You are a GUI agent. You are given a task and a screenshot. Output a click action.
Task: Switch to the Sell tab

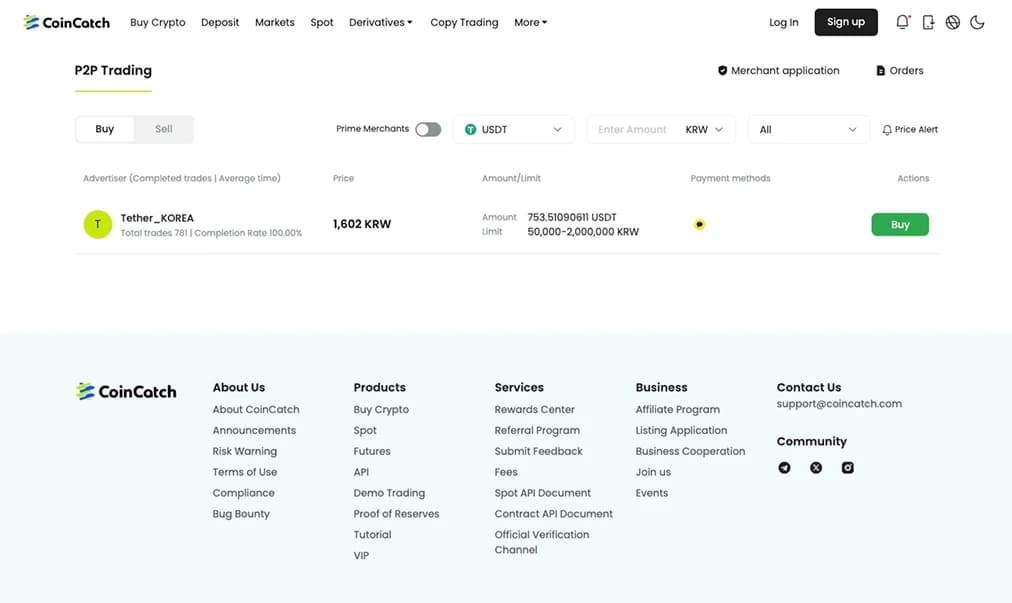pos(163,129)
